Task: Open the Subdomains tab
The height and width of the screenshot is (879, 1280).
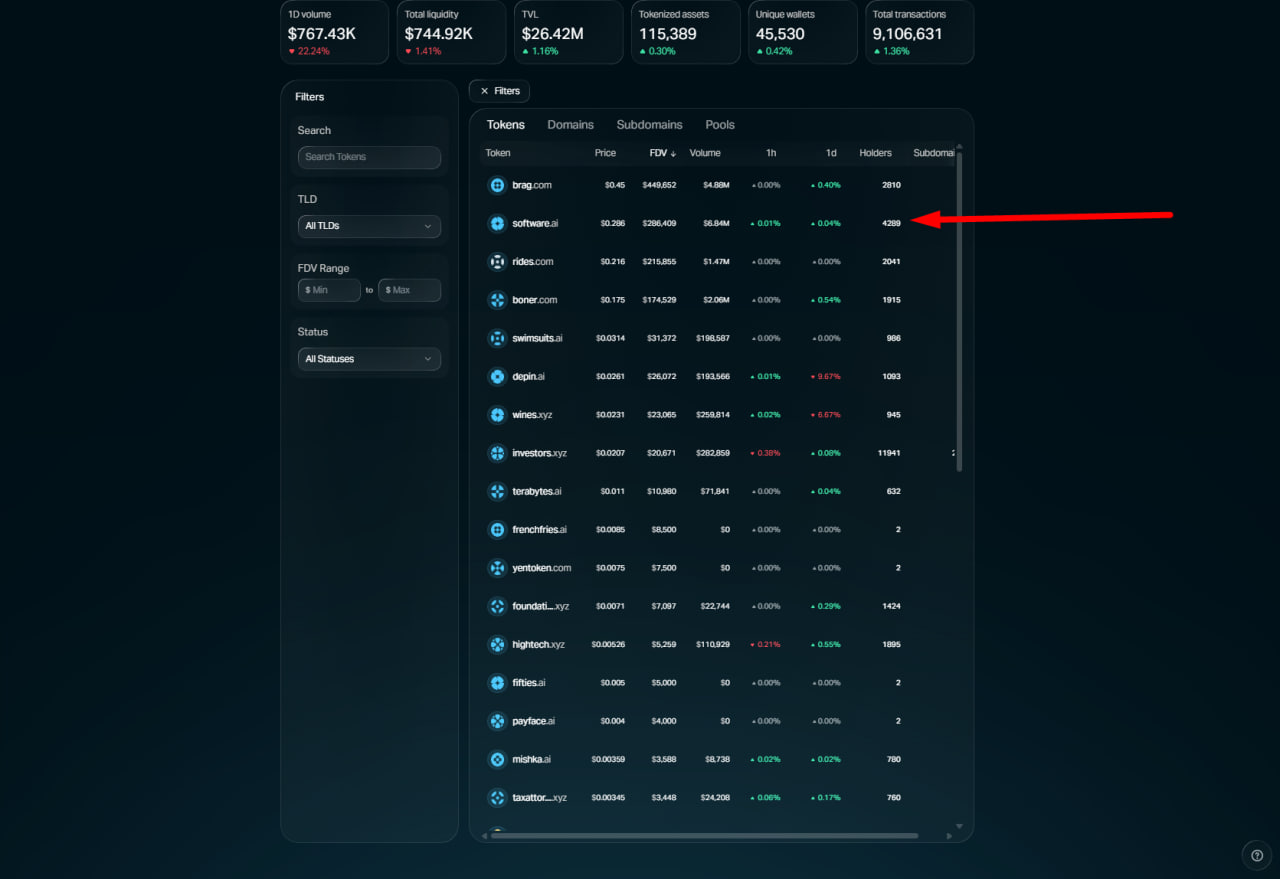Action: (x=649, y=125)
